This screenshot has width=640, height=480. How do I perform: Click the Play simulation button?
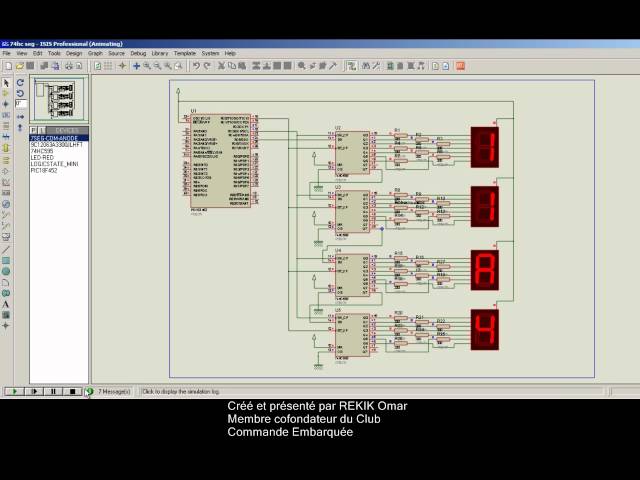(14, 391)
